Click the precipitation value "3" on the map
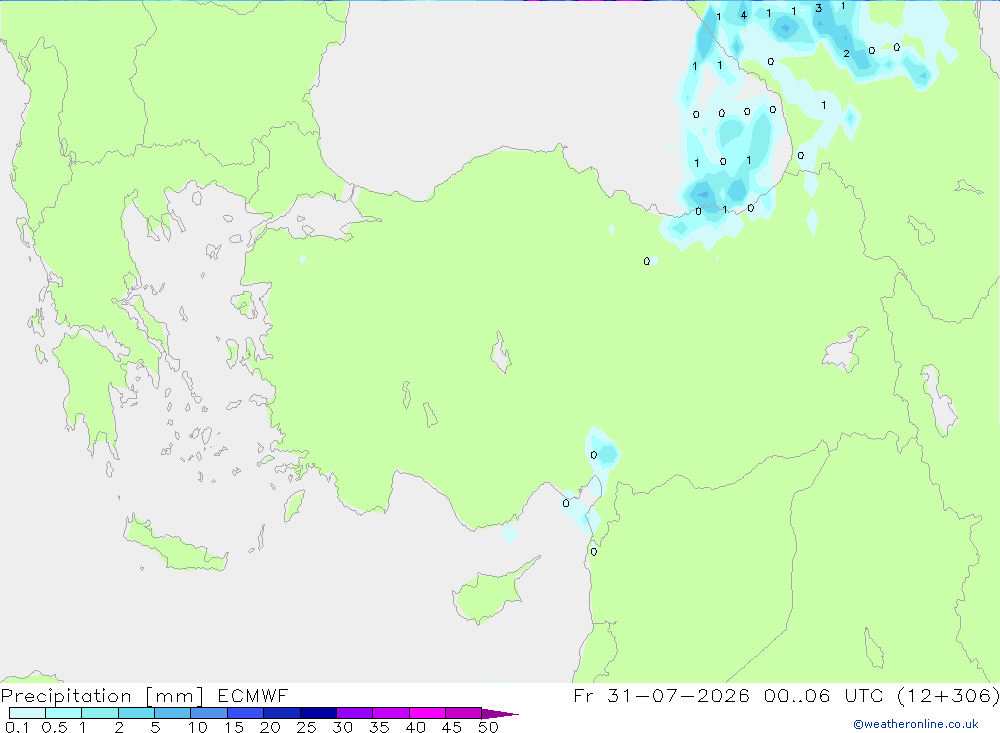The height and width of the screenshot is (733, 1000). [x=818, y=8]
